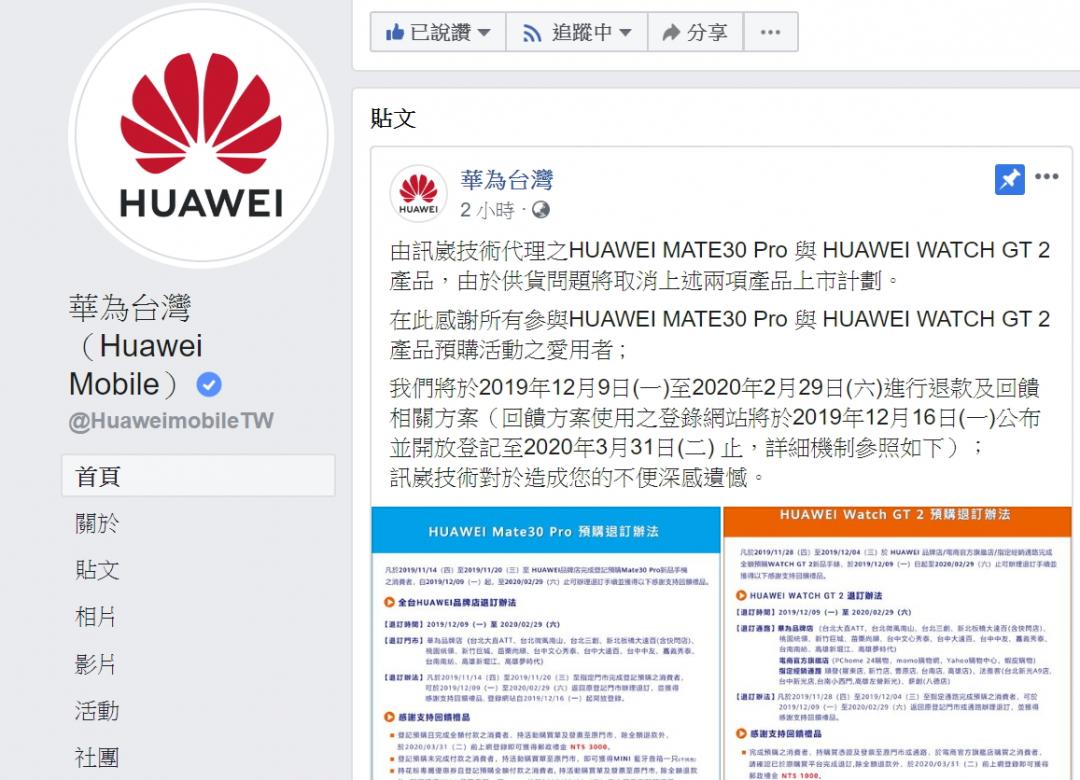Screen dimensions: 1080x780
Task: Click the globe public-privacy icon under post name
Action: (541, 209)
